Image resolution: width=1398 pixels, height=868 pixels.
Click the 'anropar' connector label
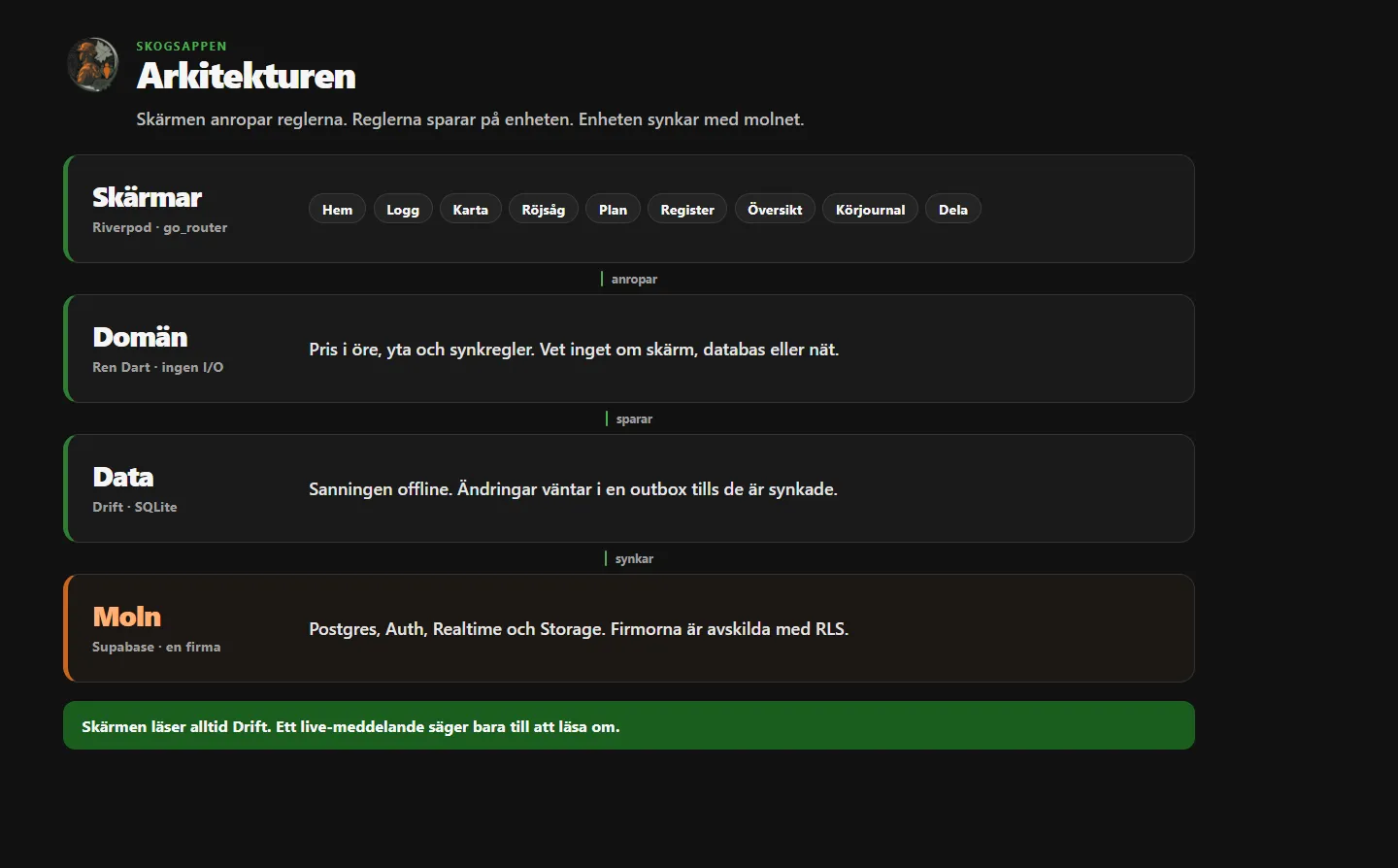coord(634,279)
